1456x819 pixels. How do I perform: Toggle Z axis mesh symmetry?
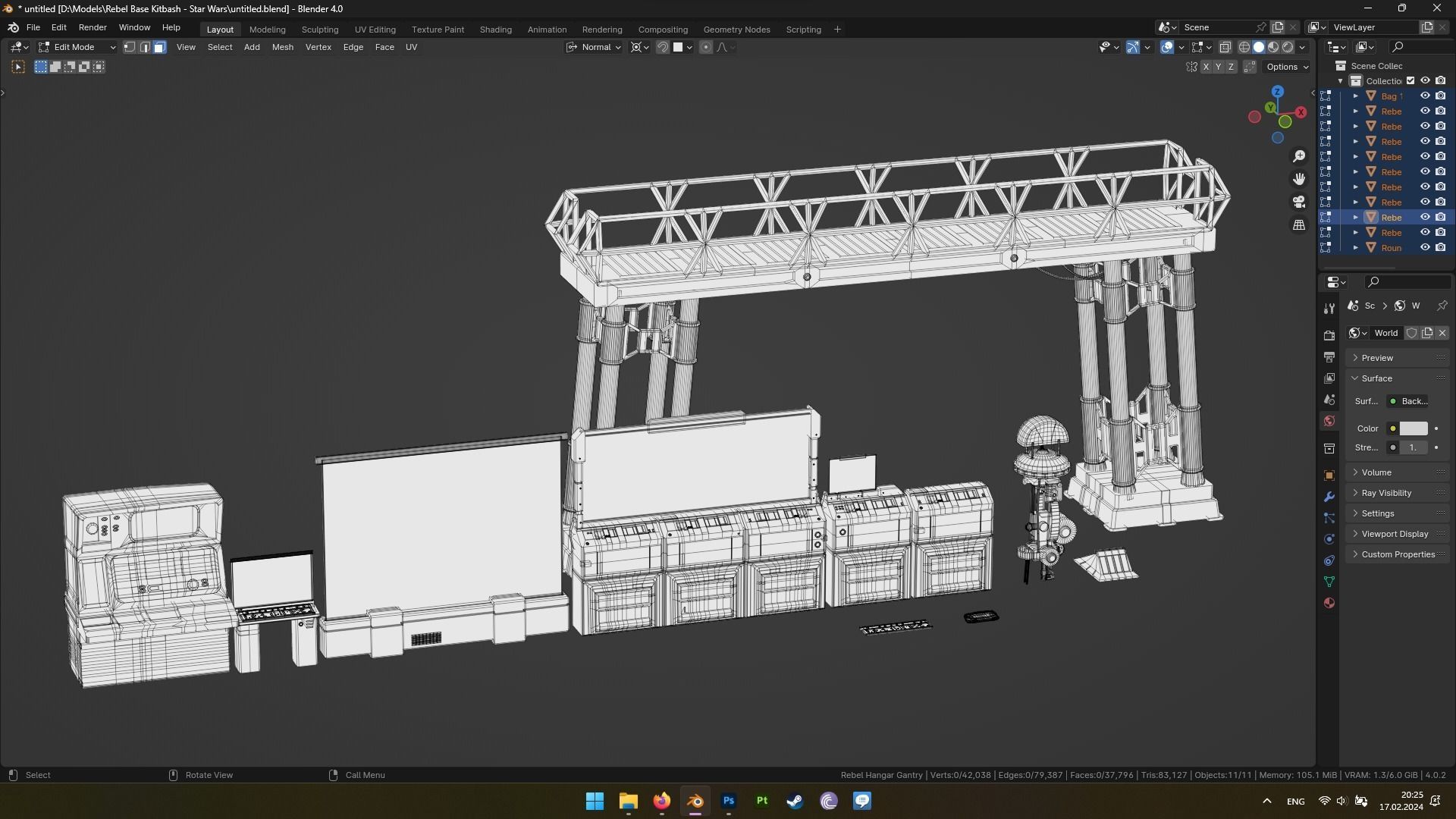coord(1231,67)
